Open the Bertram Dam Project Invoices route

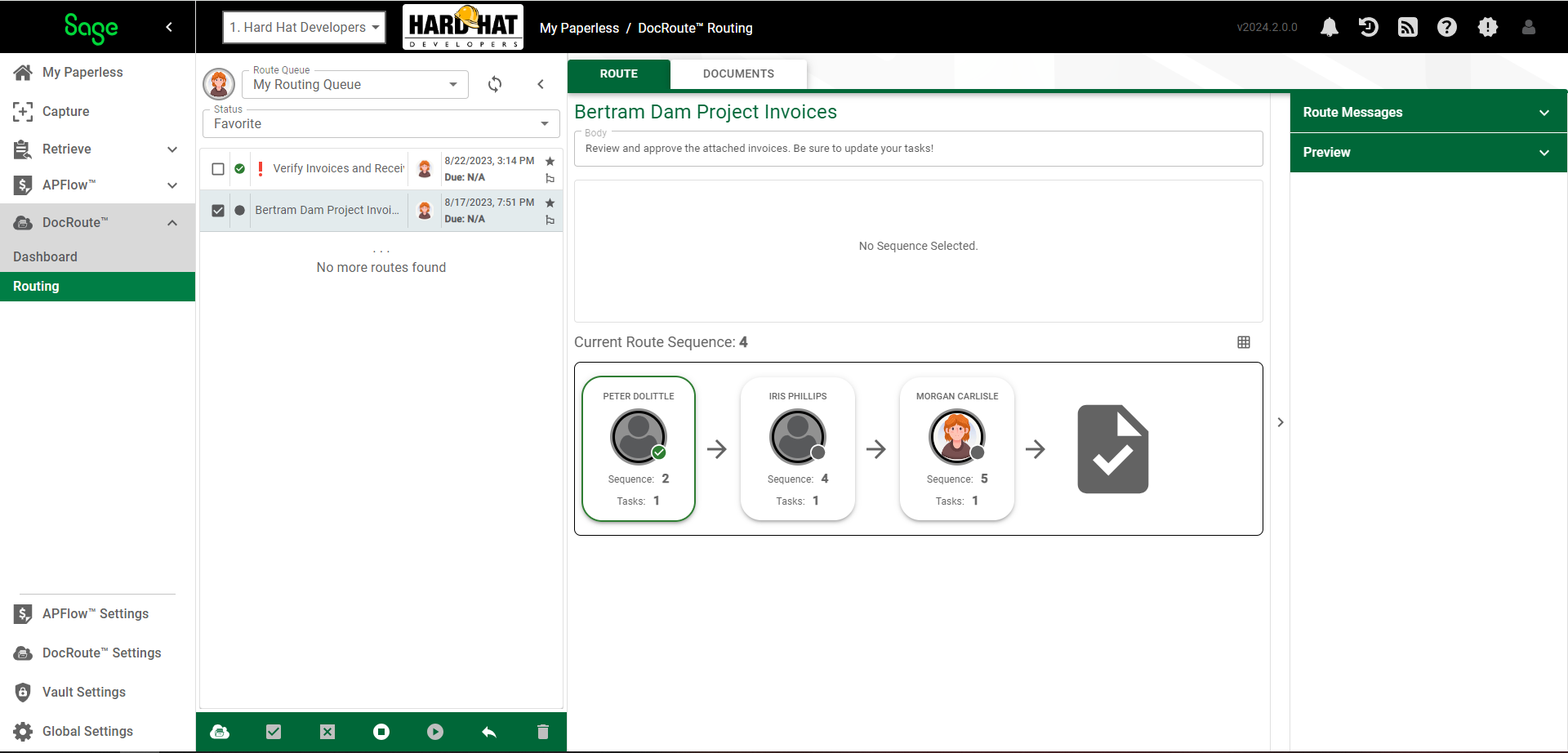pos(327,211)
